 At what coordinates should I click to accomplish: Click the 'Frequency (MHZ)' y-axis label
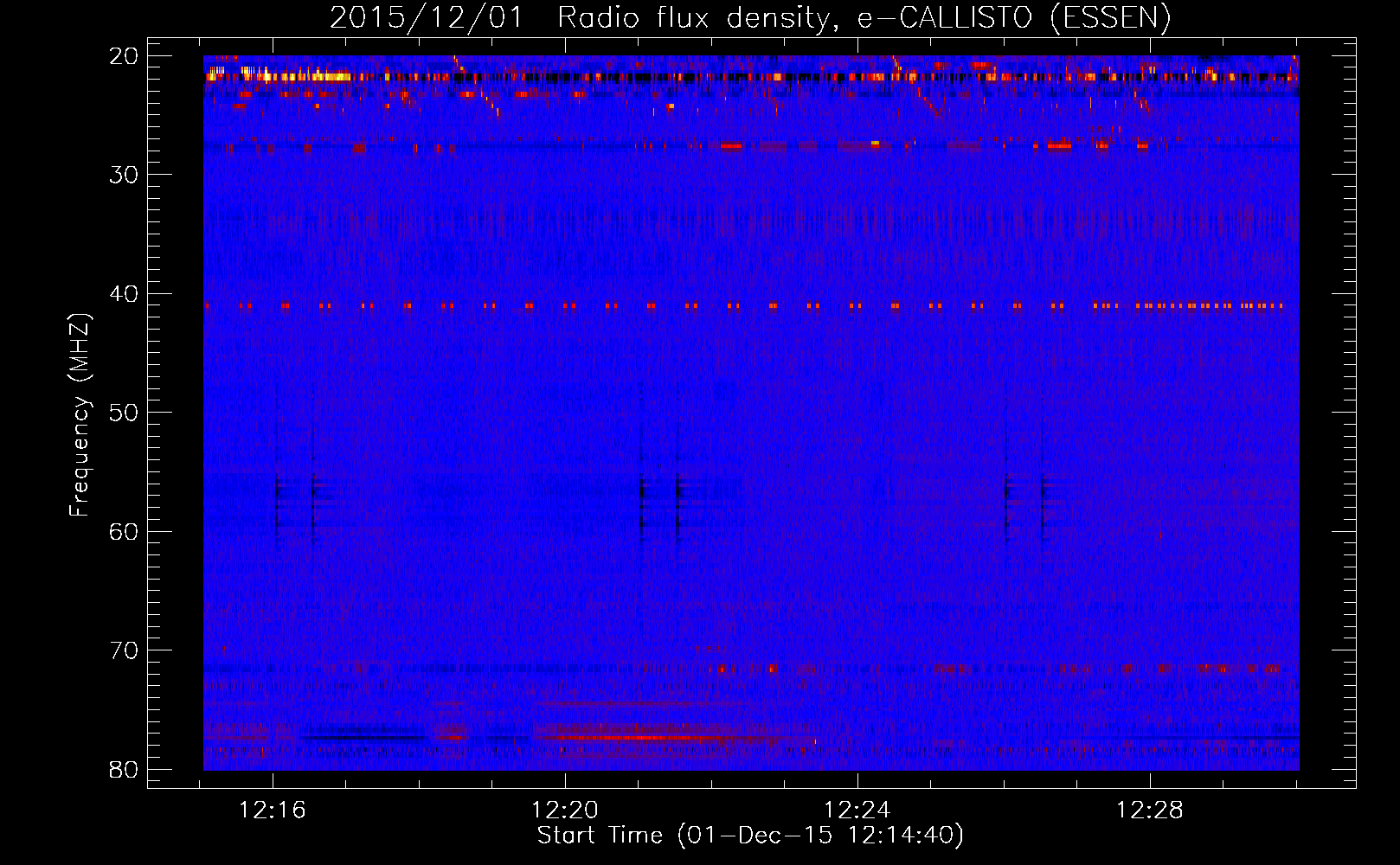[80, 416]
